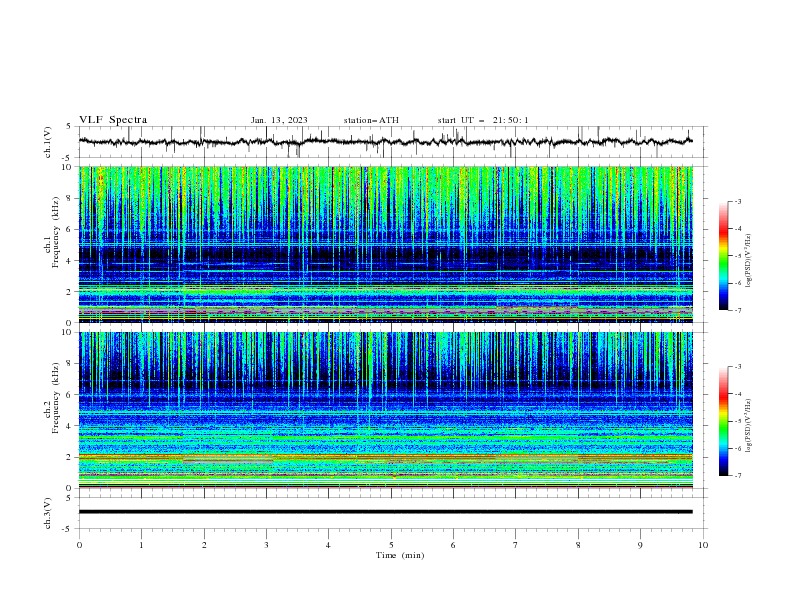The width and height of the screenshot is (792, 612).
Task: Click the "ch.1(V)" axis label
Action: click(x=48, y=142)
